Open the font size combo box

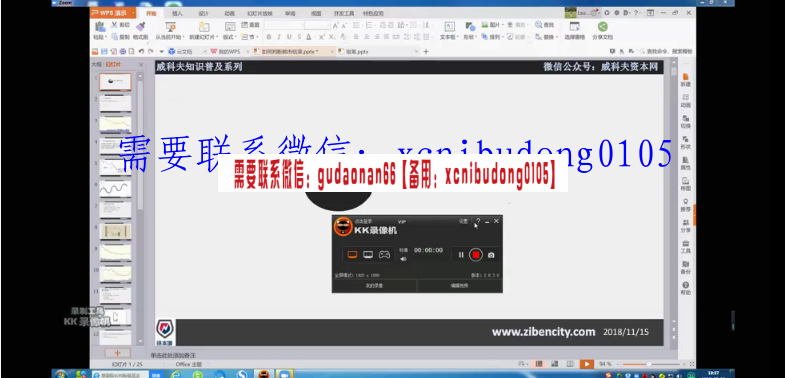pyautogui.click(x=317, y=25)
